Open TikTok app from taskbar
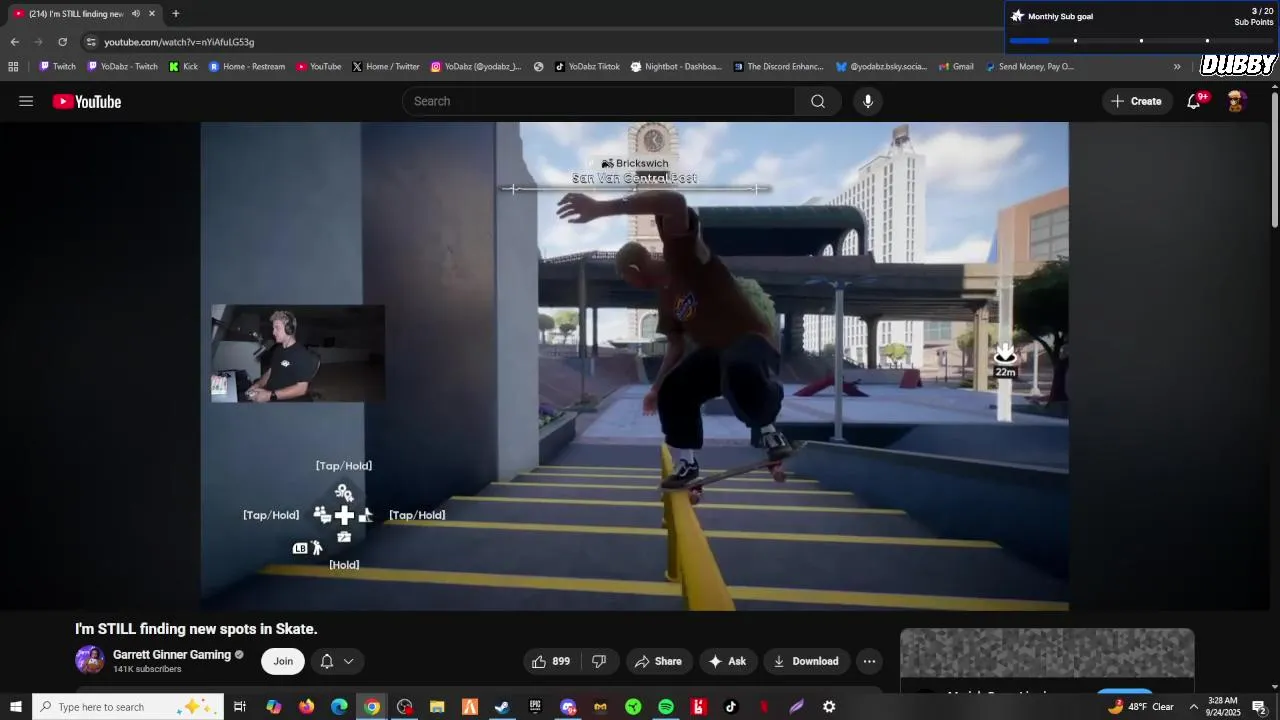The height and width of the screenshot is (720, 1280). pyautogui.click(x=731, y=707)
